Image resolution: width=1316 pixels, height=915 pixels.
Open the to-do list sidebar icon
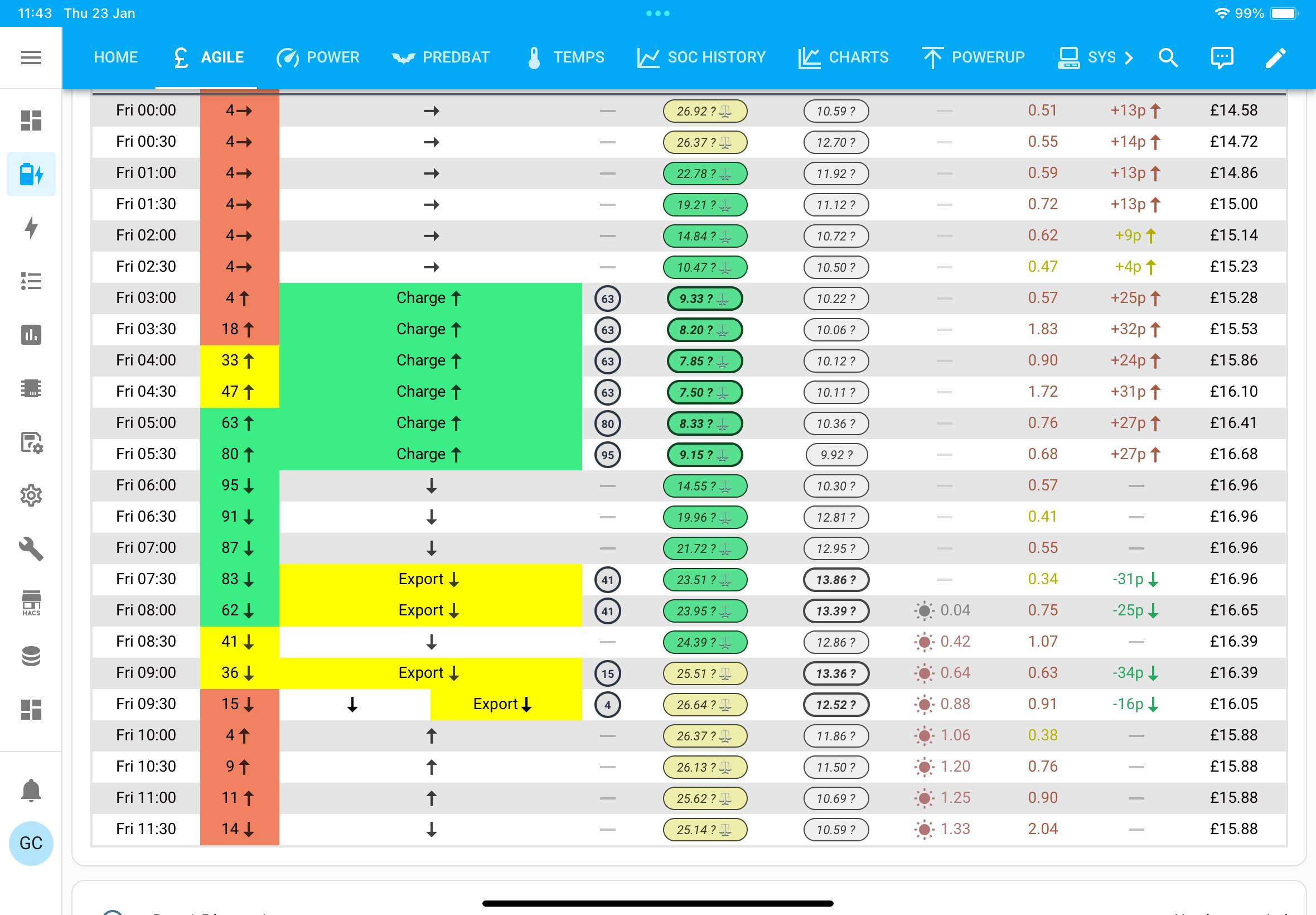[31, 281]
